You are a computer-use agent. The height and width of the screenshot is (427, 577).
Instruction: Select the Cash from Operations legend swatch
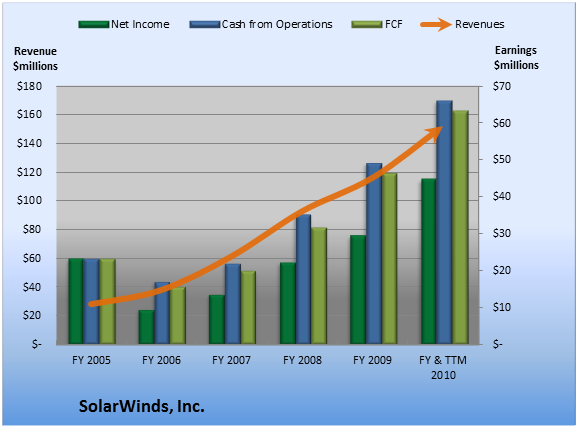pos(205,25)
